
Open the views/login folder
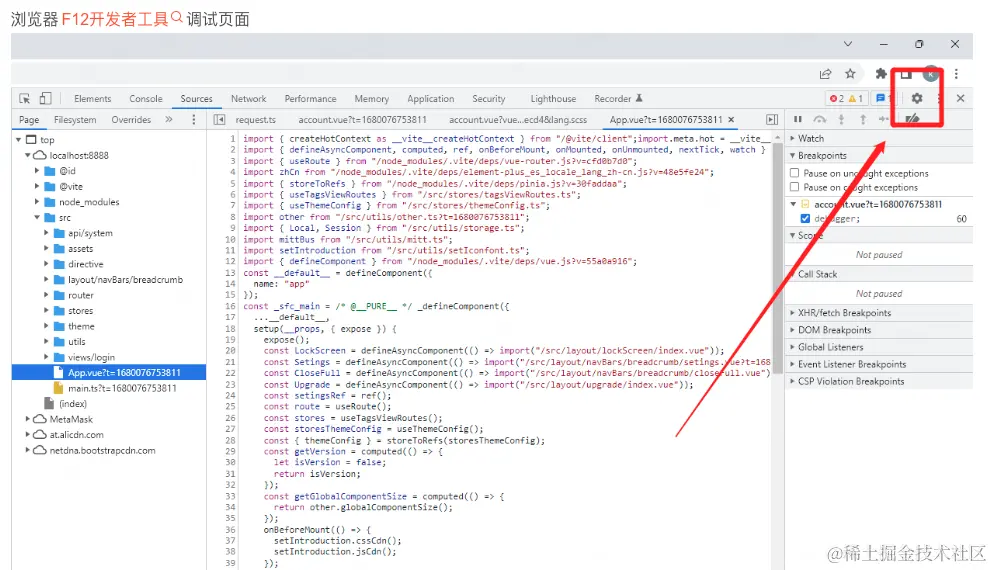click(x=91, y=357)
